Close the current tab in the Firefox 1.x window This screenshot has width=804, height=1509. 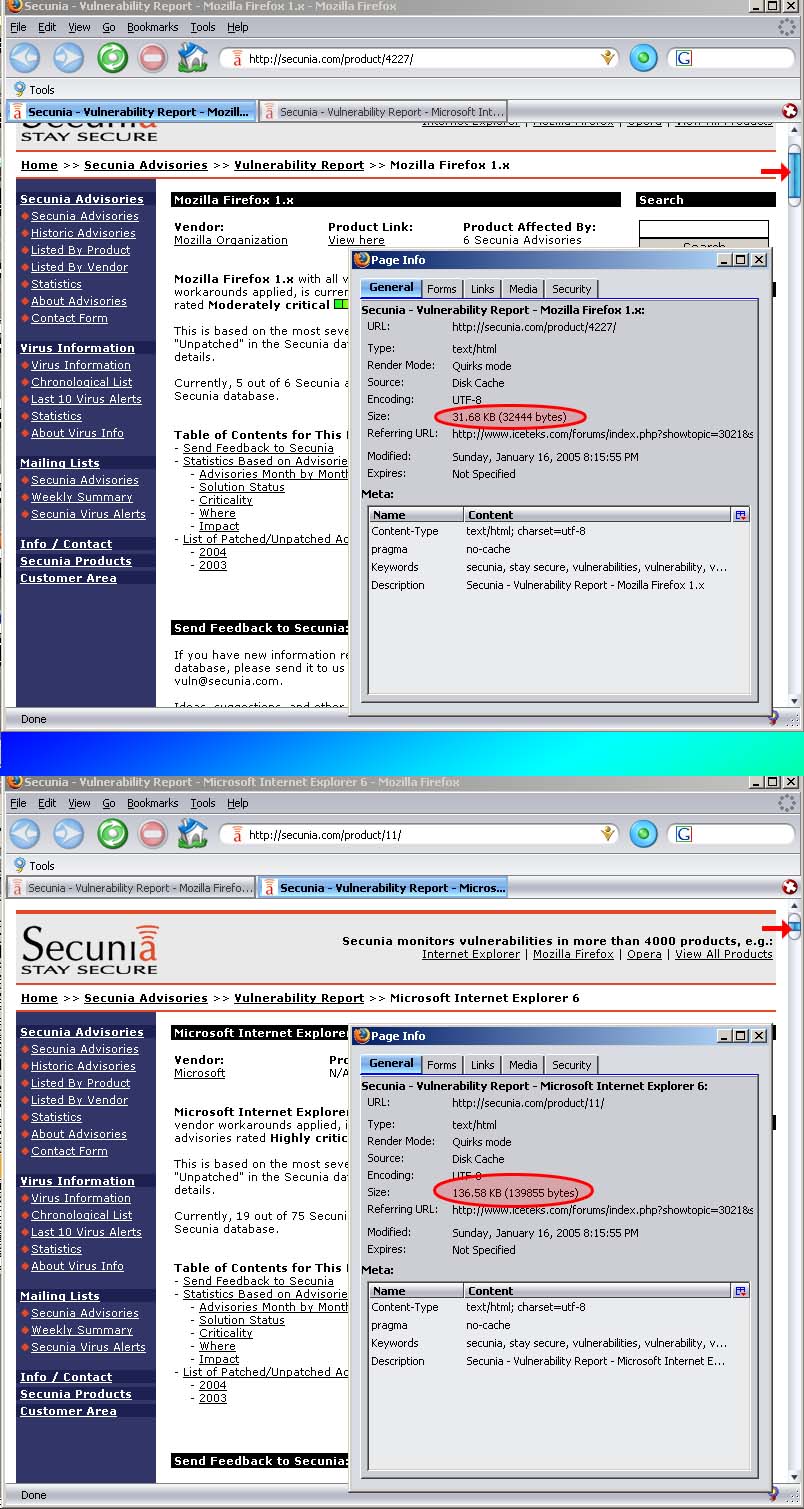(x=790, y=111)
